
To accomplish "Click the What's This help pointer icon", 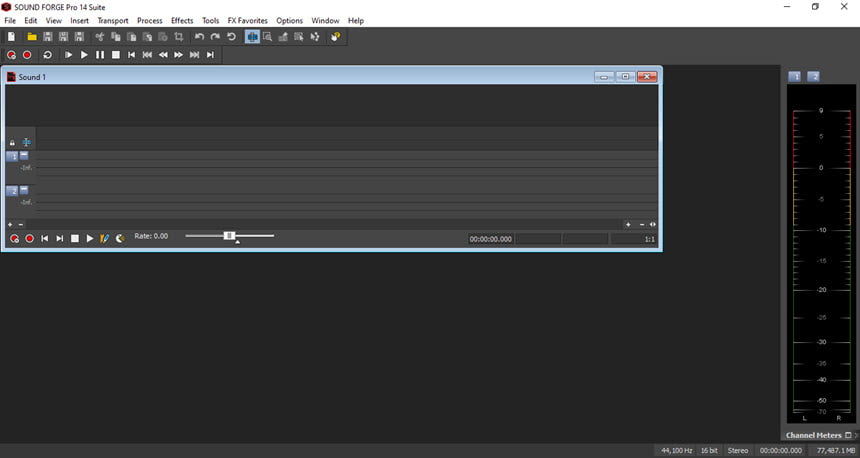I will (336, 37).
